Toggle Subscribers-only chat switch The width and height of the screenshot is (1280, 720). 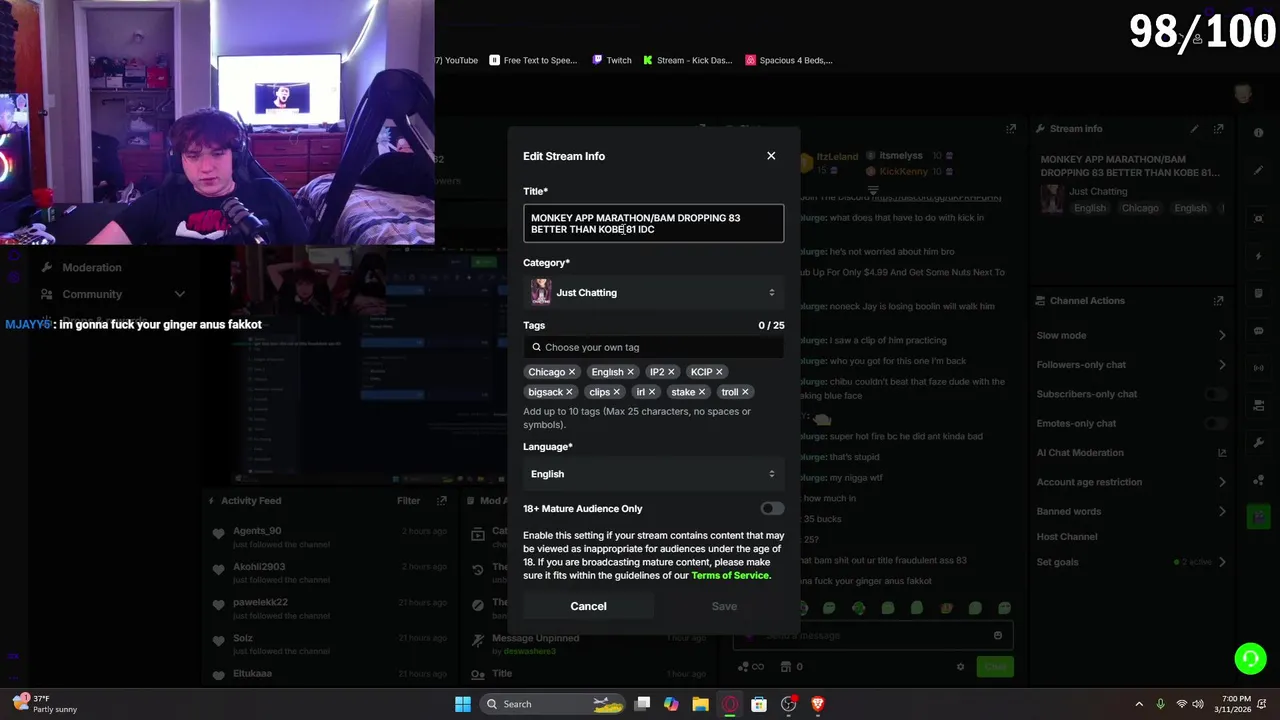coord(1215,394)
